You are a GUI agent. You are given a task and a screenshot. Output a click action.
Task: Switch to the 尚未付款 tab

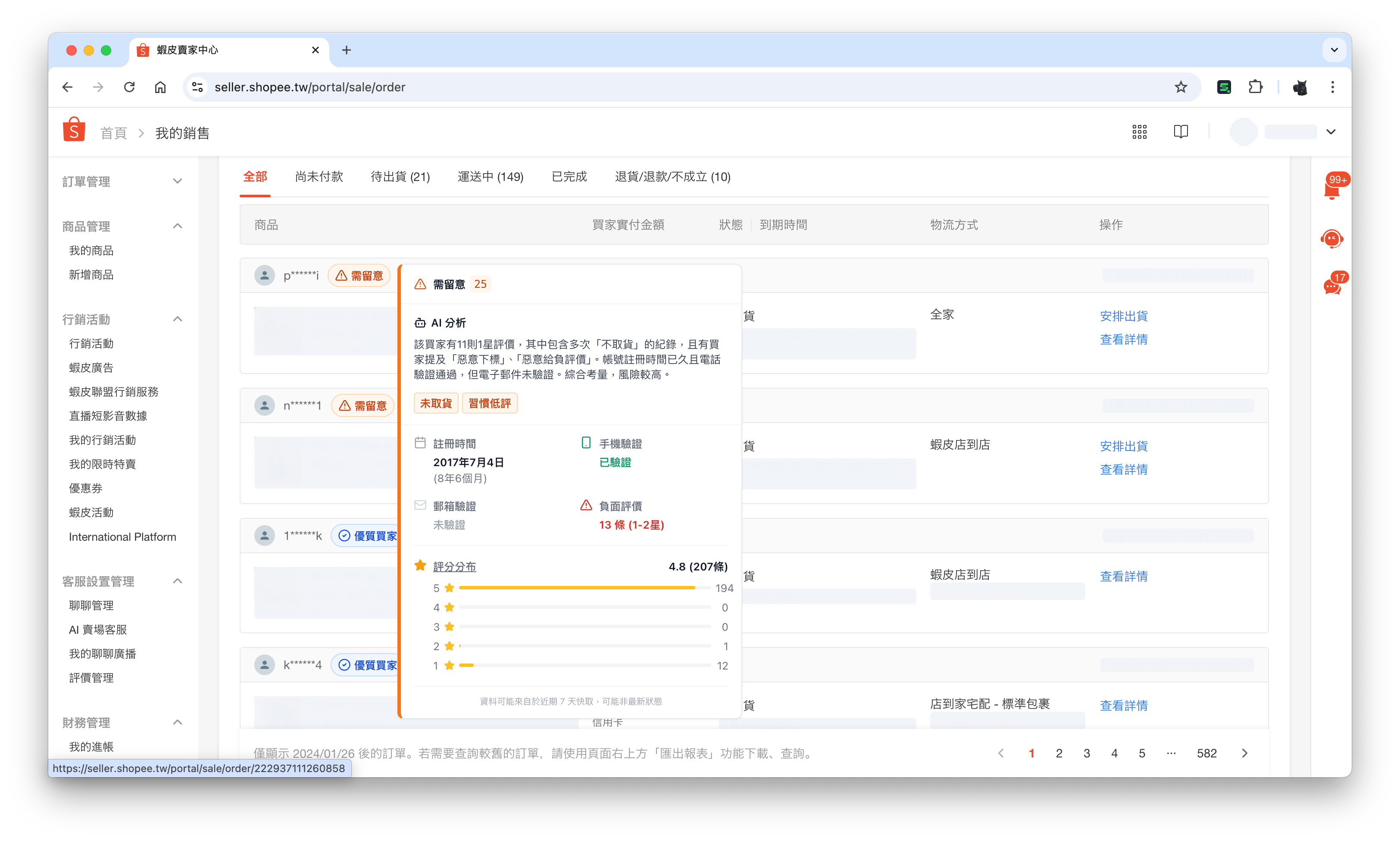(x=319, y=177)
